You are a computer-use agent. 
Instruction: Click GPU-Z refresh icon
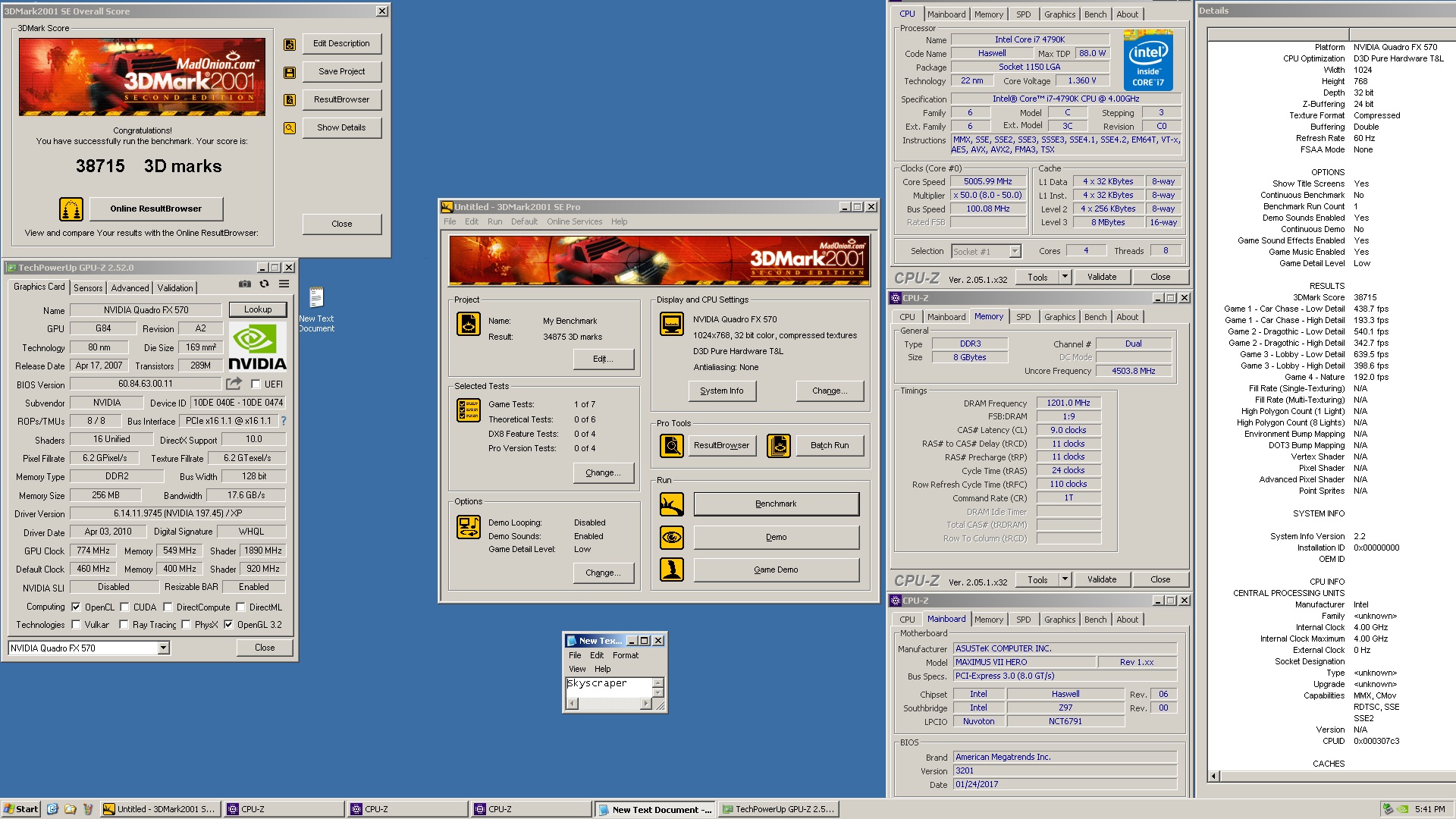(x=264, y=284)
